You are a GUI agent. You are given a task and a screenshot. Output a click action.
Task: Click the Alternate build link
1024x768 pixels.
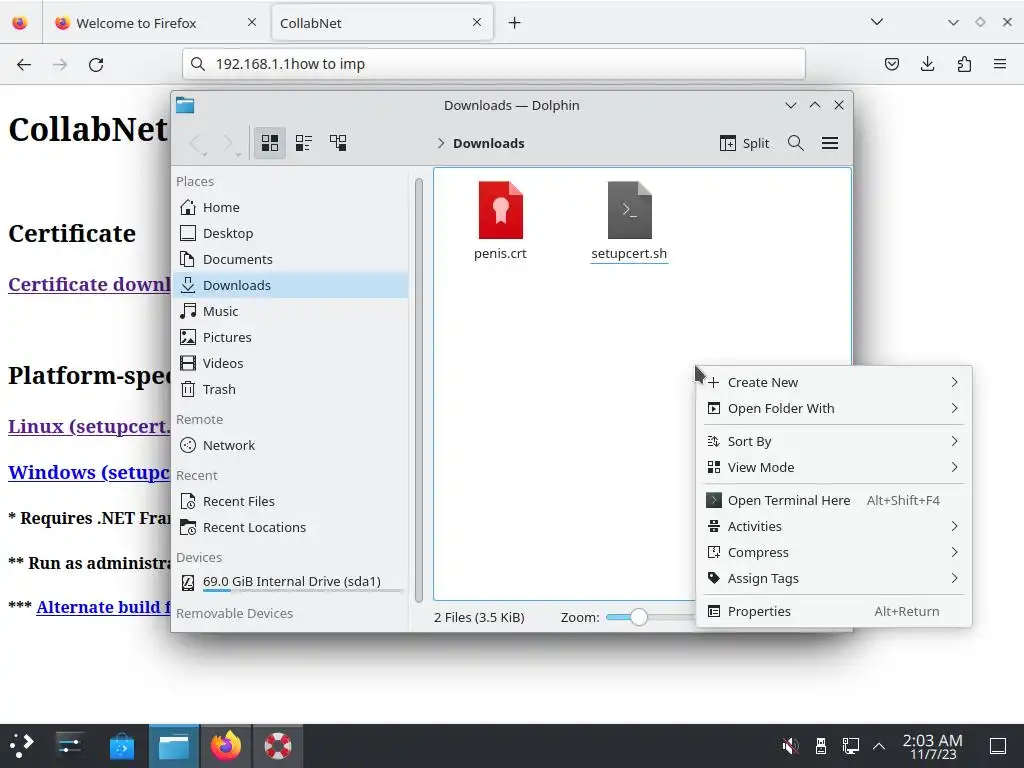[x=103, y=607]
